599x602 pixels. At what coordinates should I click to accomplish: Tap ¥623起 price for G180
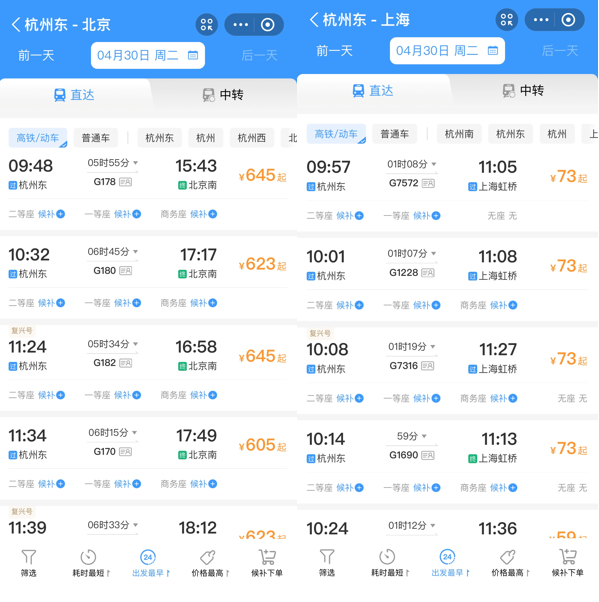pyautogui.click(x=262, y=264)
